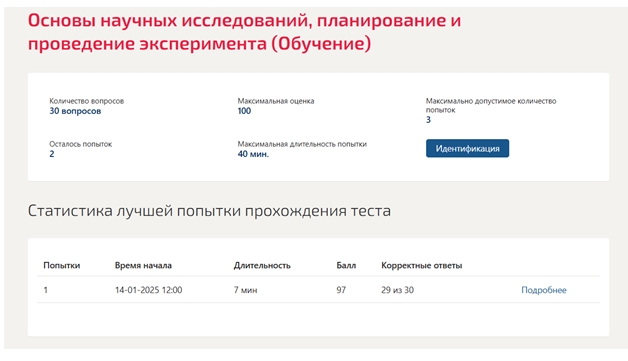Screen dimensions: 628x361
Task: Select the 14-01-2025 12:00 start time cell
Action: tap(148, 290)
